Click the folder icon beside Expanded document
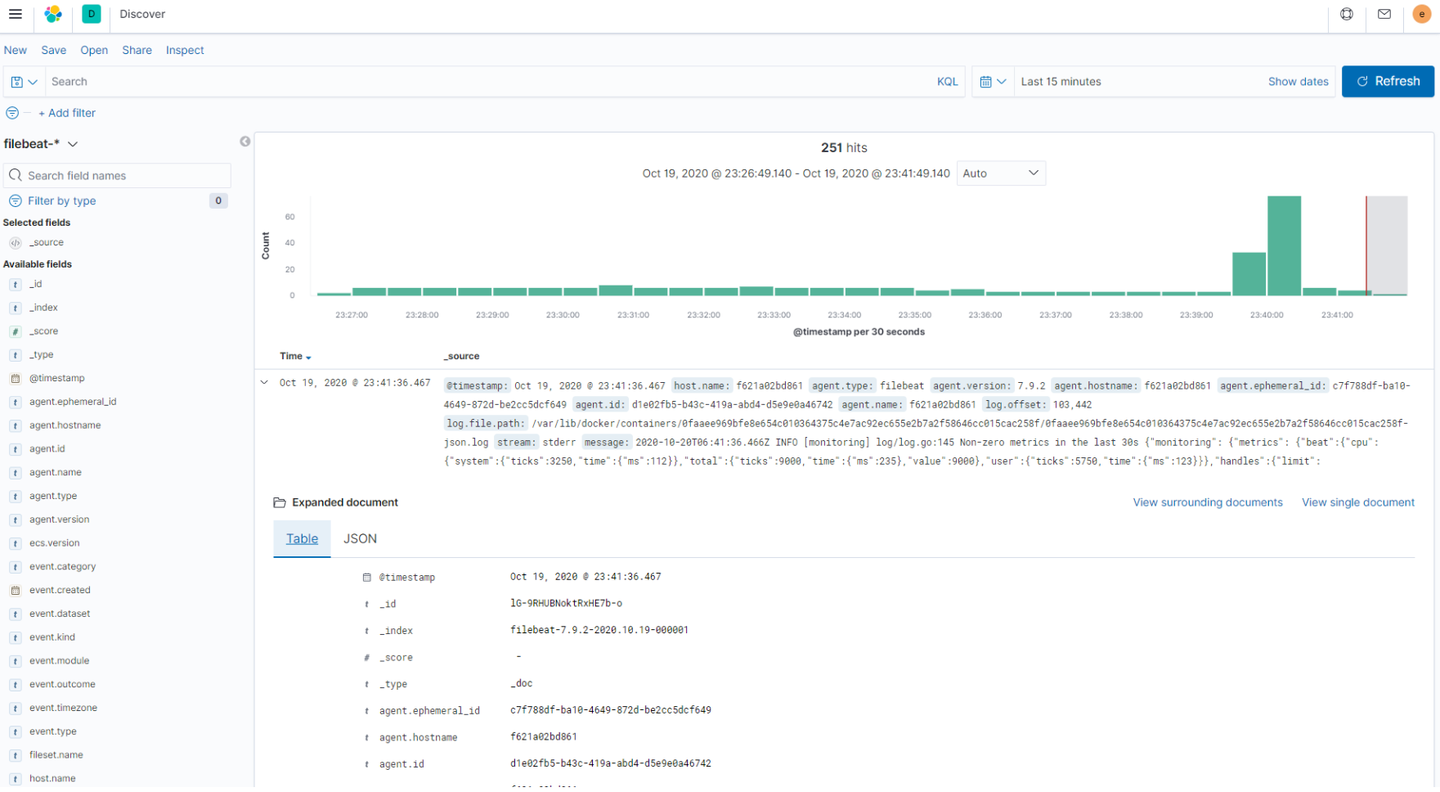Viewport: 1440px width, 792px height. (280, 503)
